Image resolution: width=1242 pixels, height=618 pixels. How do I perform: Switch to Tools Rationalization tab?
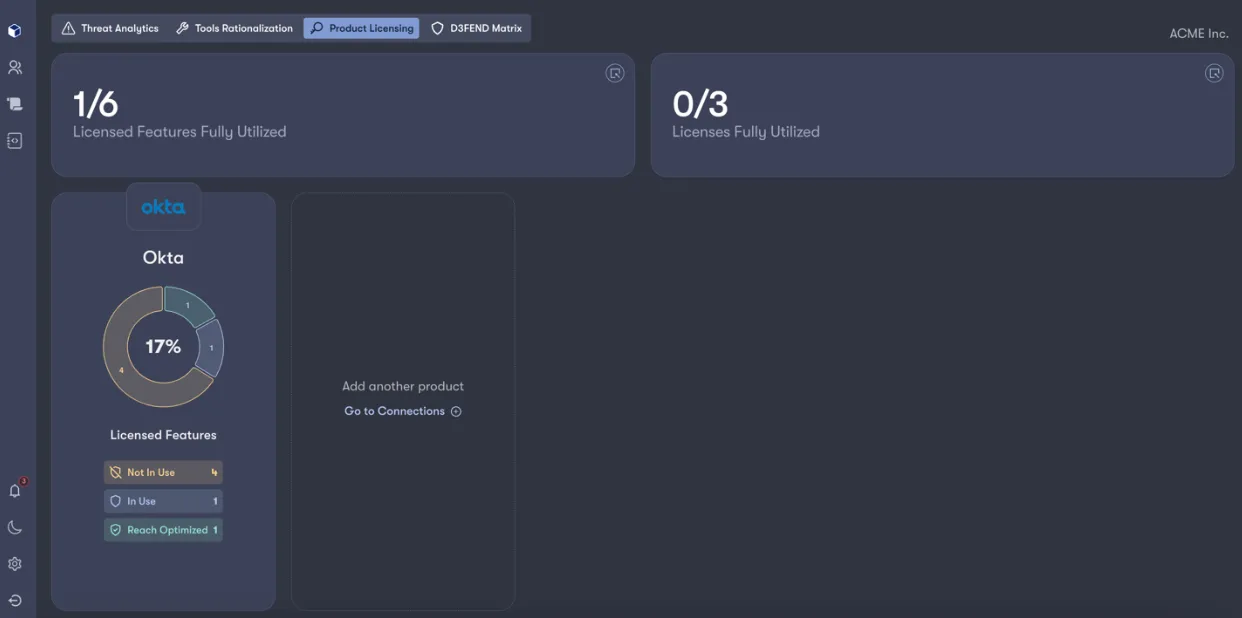coord(234,28)
